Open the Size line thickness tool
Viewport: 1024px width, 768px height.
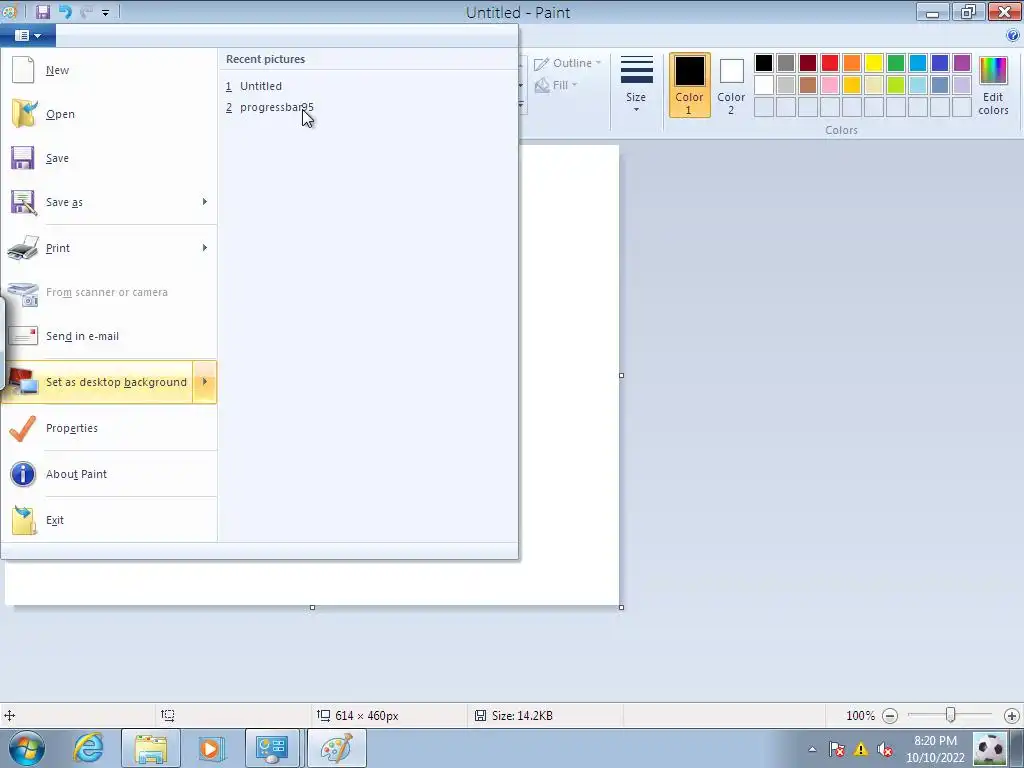pyautogui.click(x=636, y=85)
